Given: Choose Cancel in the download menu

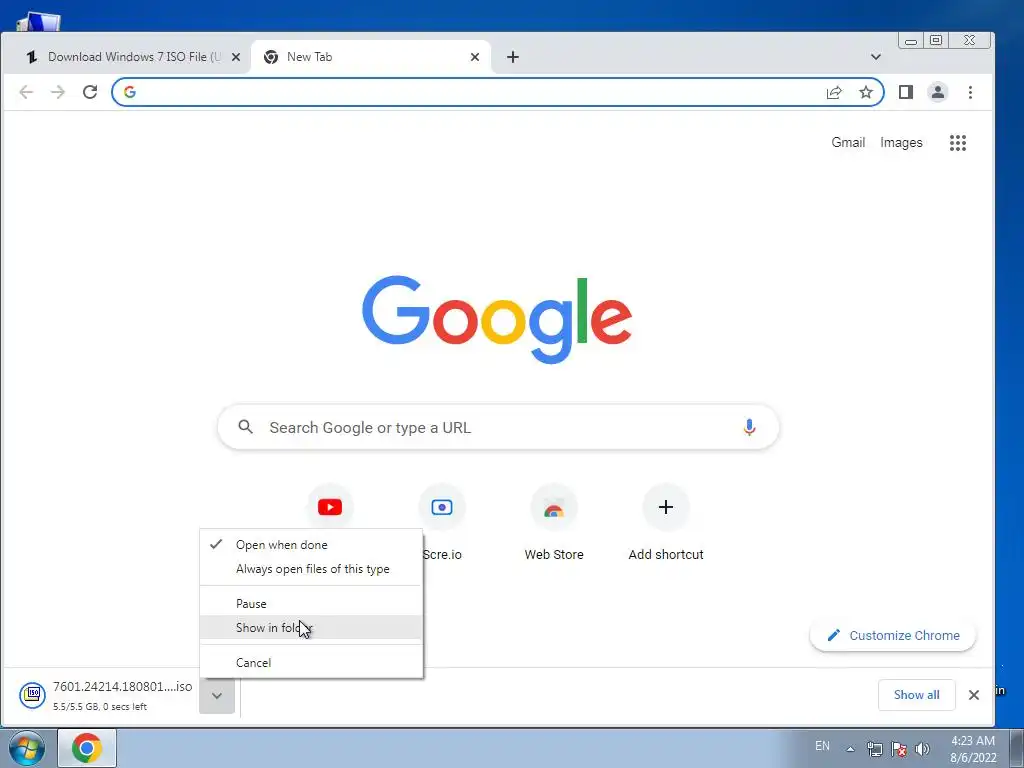Looking at the screenshot, I should [312, 662].
